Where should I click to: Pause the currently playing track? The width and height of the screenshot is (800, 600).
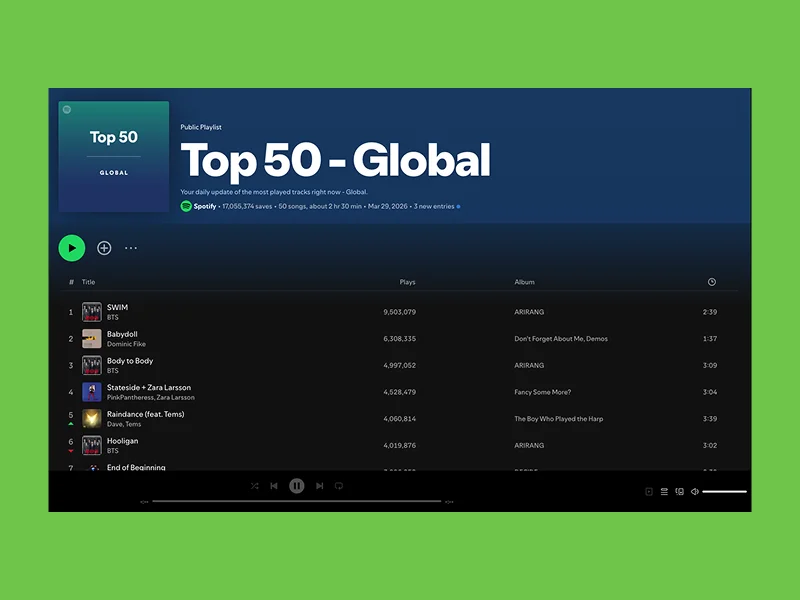click(x=297, y=485)
